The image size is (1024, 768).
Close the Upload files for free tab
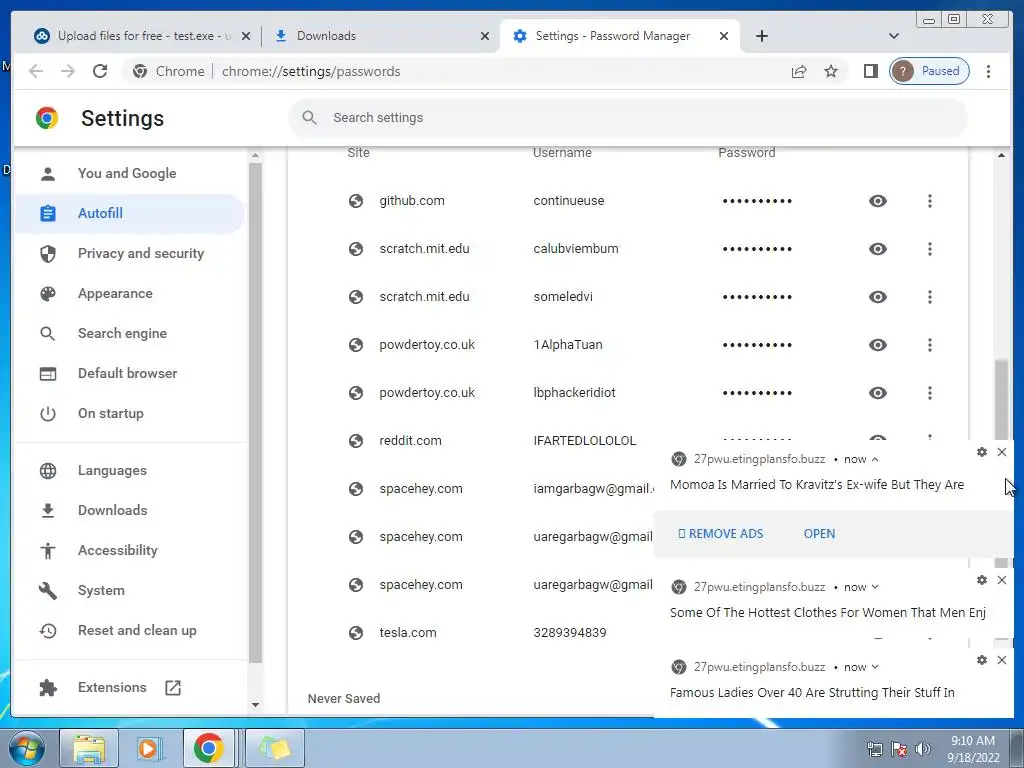pyautogui.click(x=246, y=36)
